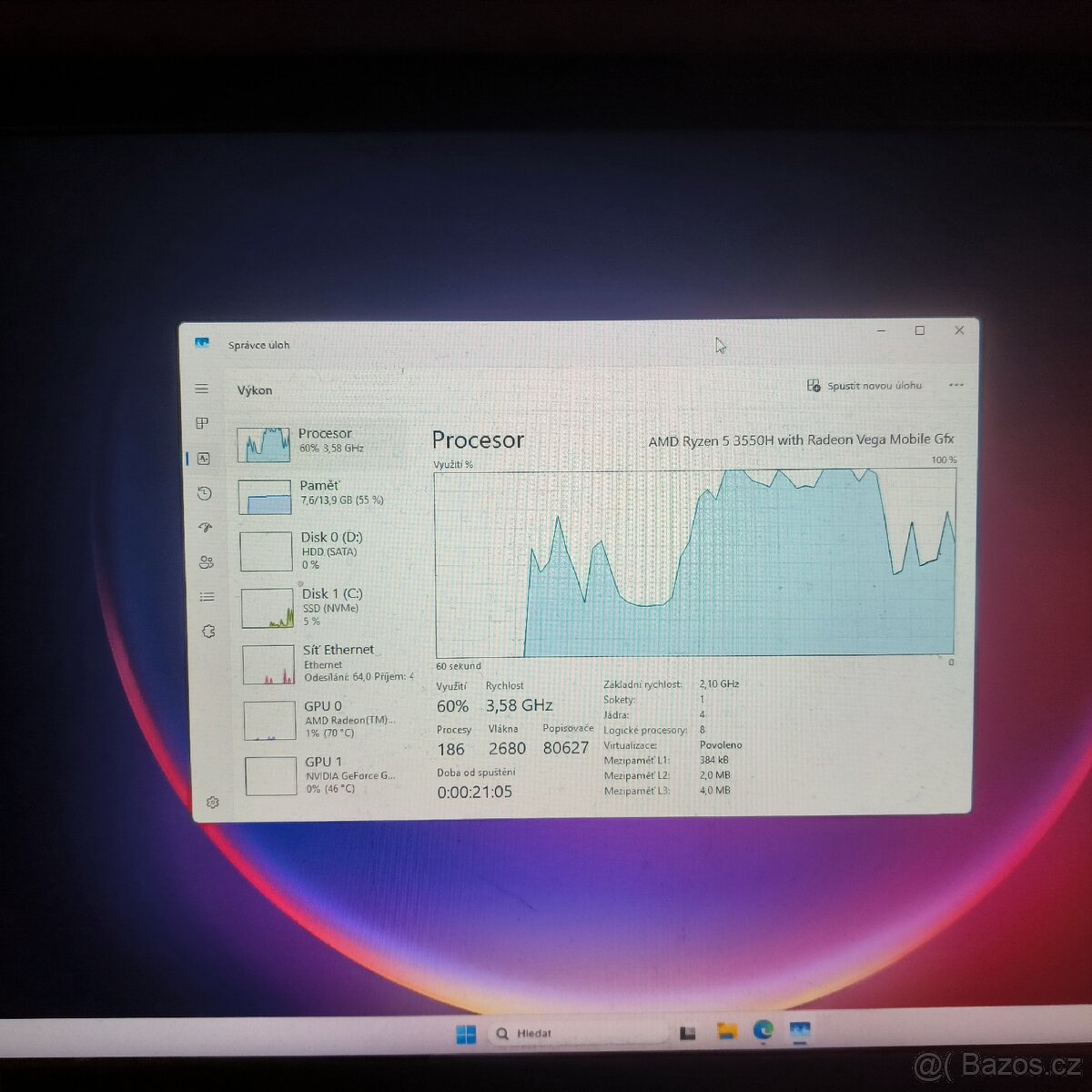Open Task View in the taskbar
Screen dimensions: 1092x1092
point(688,1033)
